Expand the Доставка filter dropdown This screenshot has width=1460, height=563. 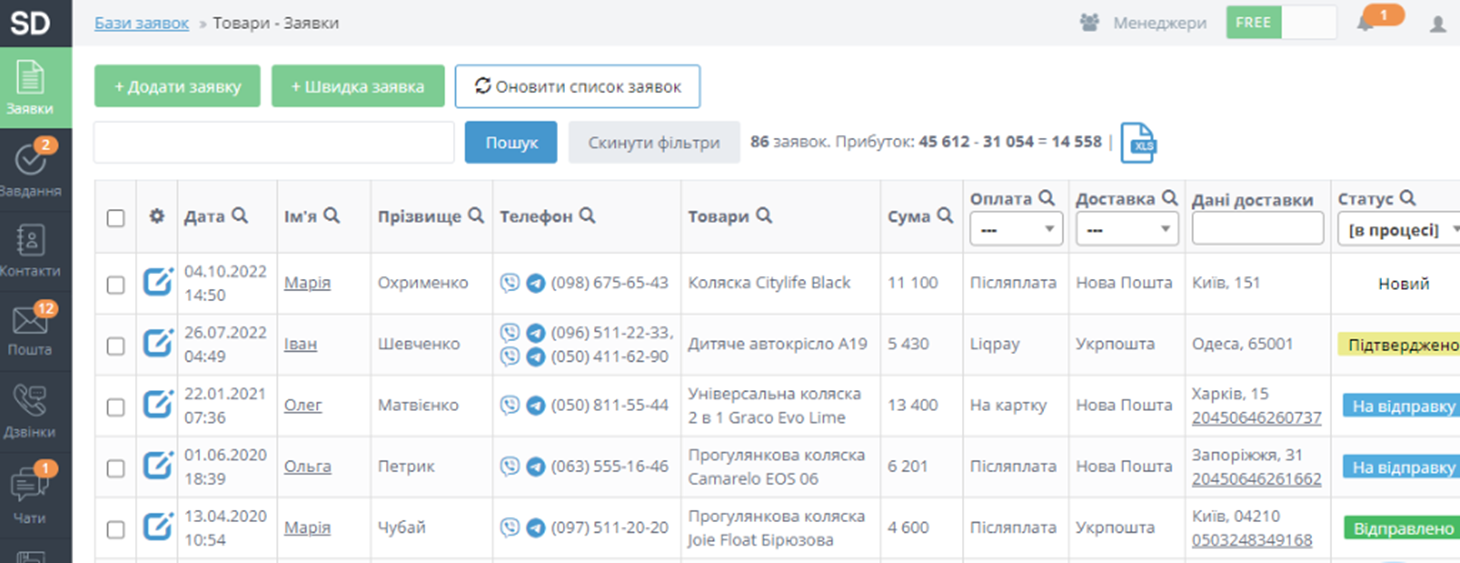(x=1127, y=230)
